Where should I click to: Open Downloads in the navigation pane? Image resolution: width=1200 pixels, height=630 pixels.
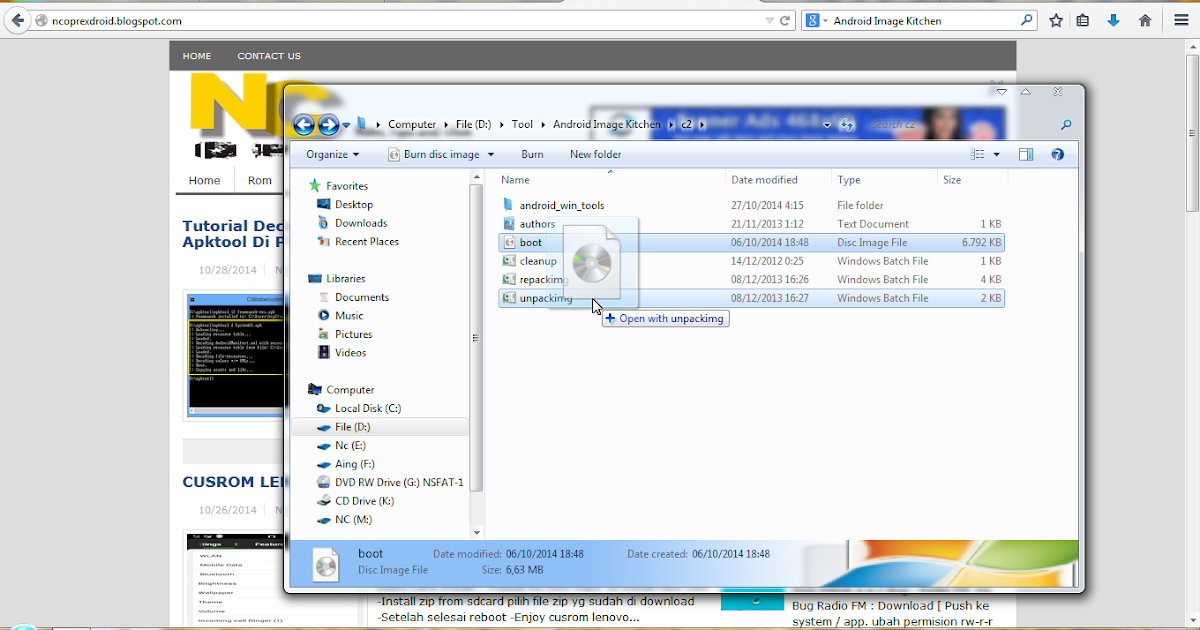pyautogui.click(x=361, y=223)
